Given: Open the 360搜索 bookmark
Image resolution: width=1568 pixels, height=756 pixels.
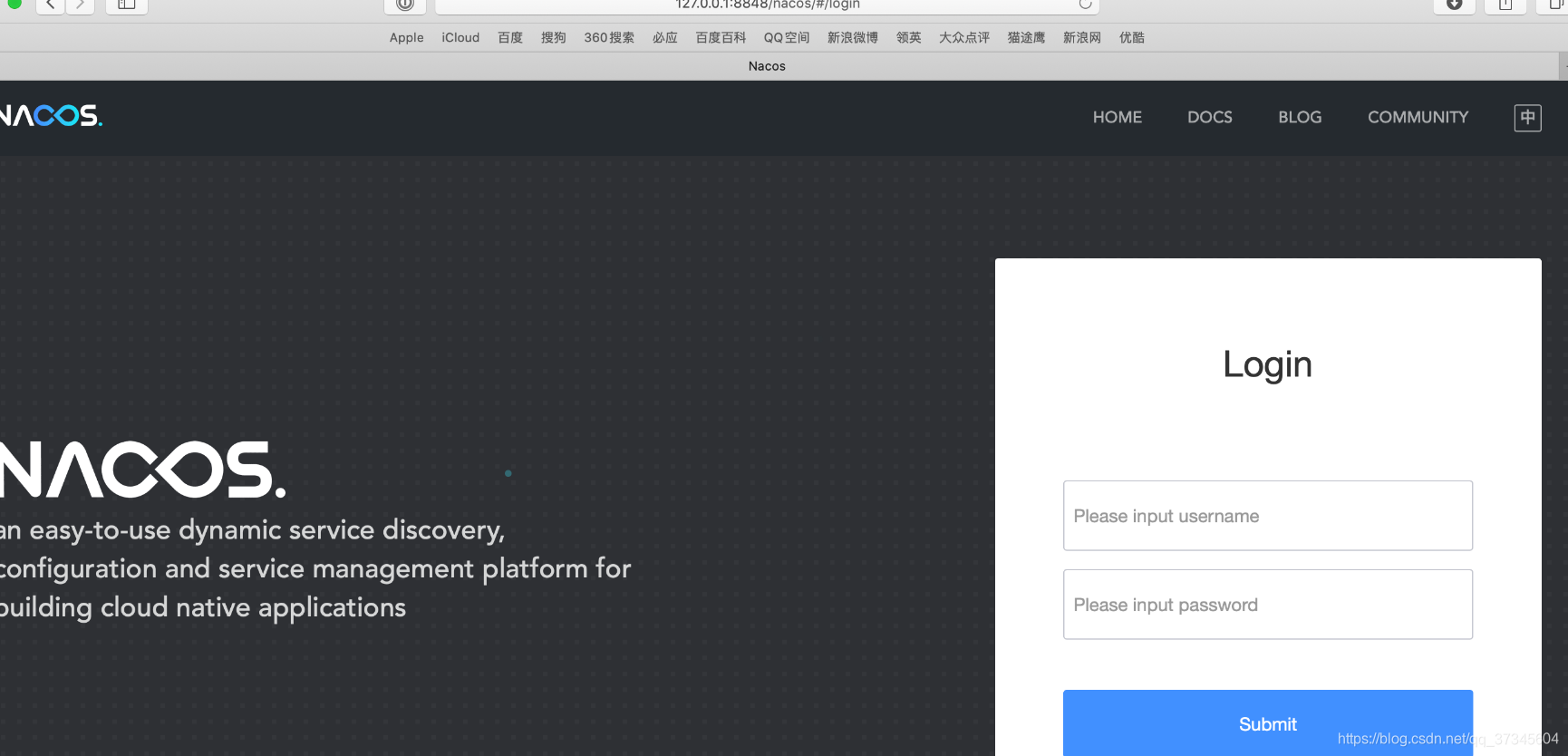Looking at the screenshot, I should 609,37.
